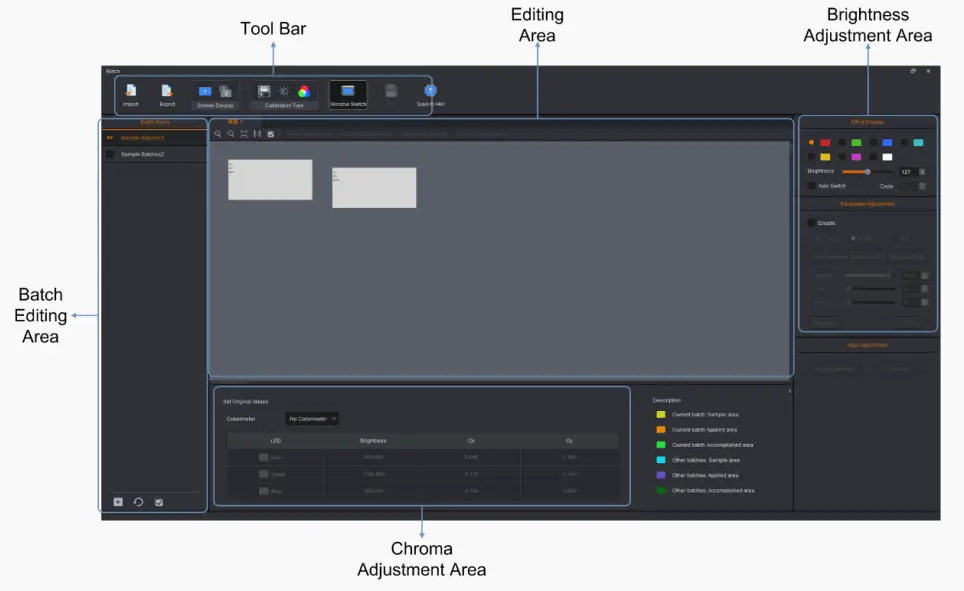Click the Import icon in the toolbar
The width and height of the screenshot is (964, 591).
pos(130,92)
